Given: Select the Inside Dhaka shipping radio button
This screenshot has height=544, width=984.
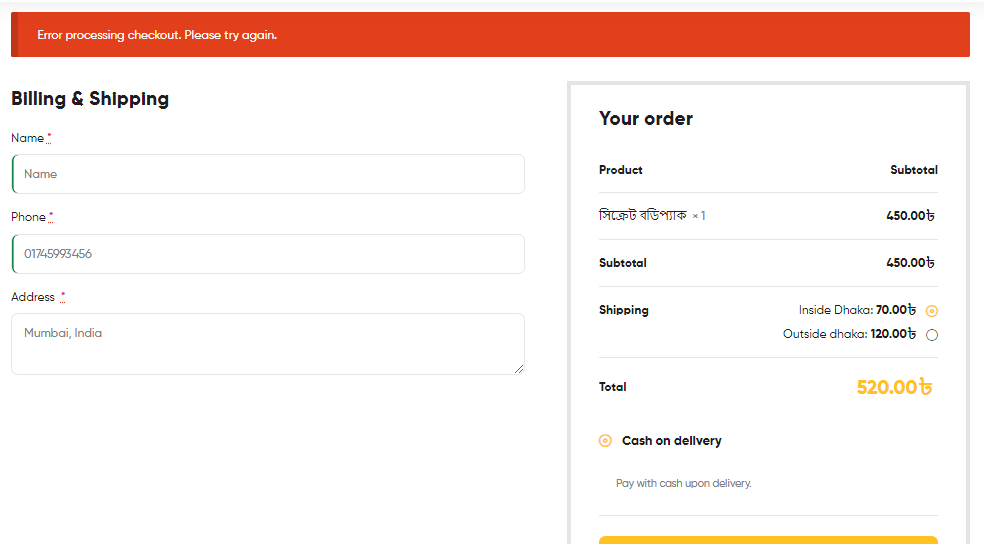Looking at the screenshot, I should tap(932, 311).
